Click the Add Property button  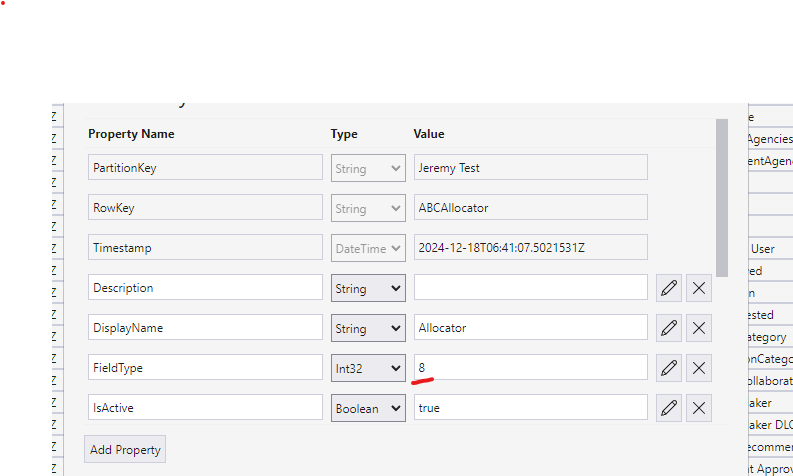pos(125,450)
